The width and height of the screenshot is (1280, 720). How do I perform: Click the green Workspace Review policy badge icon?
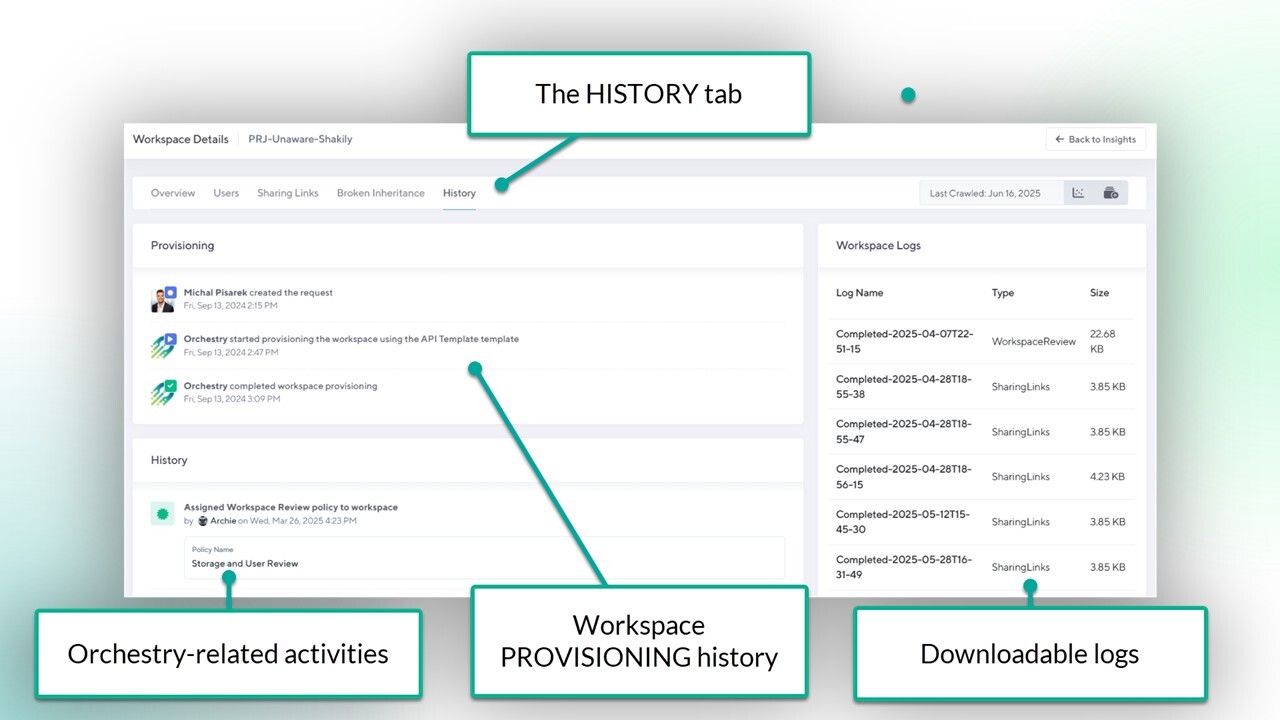163,514
